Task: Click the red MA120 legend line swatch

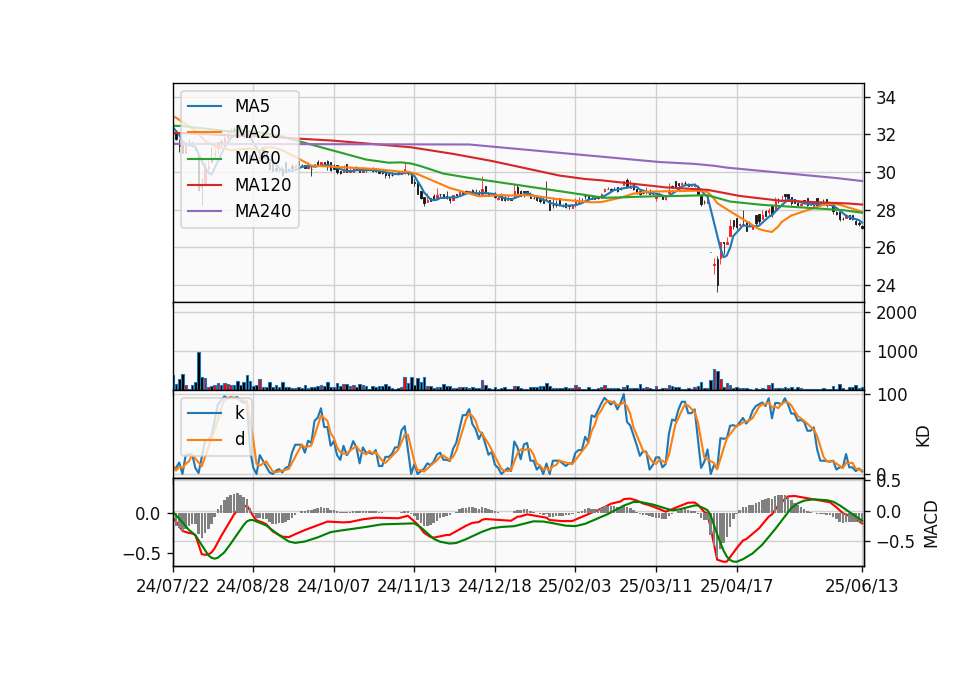Action: coord(204,186)
